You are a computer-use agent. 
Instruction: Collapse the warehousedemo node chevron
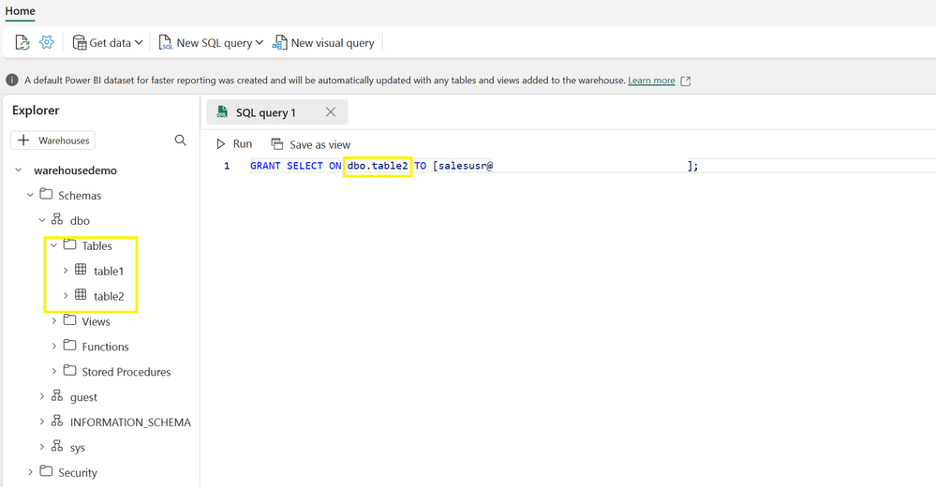pyautogui.click(x=19, y=170)
